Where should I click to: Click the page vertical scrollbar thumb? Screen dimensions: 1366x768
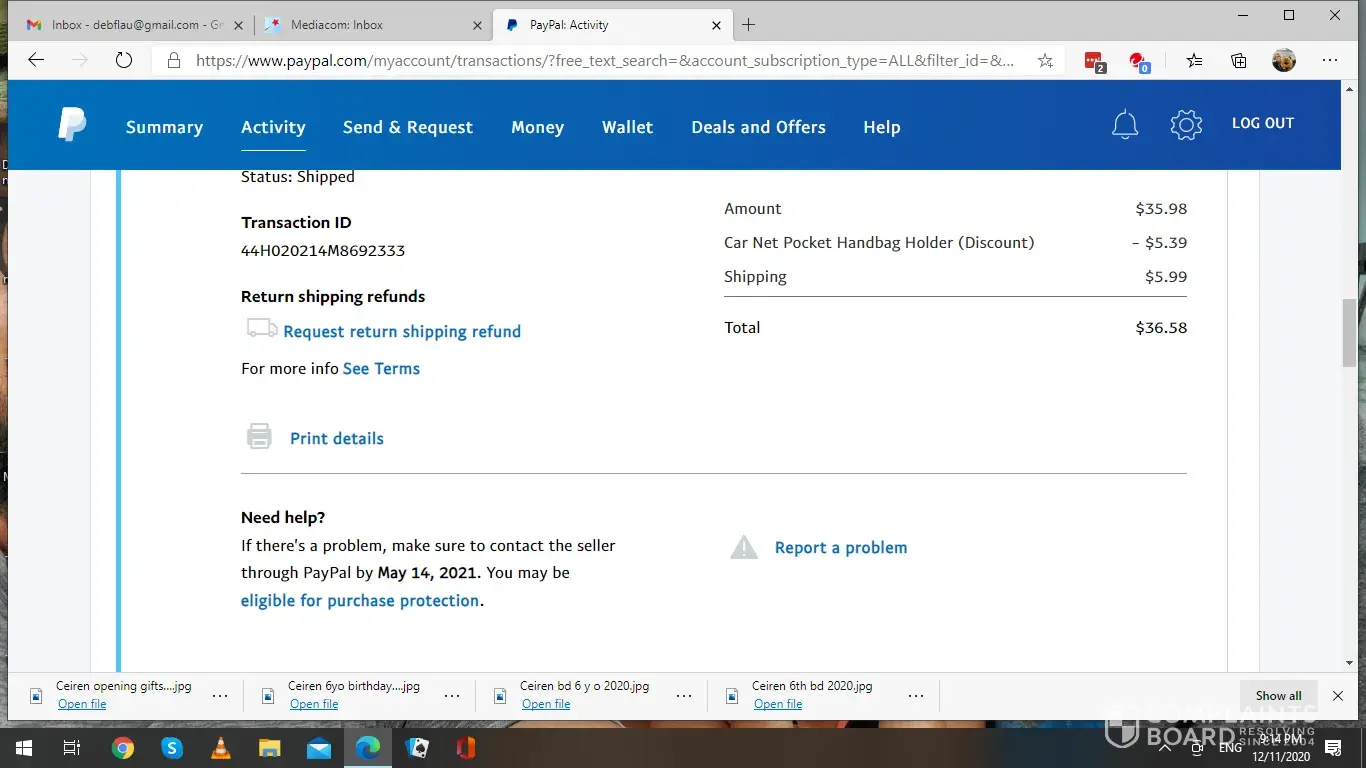click(1349, 332)
